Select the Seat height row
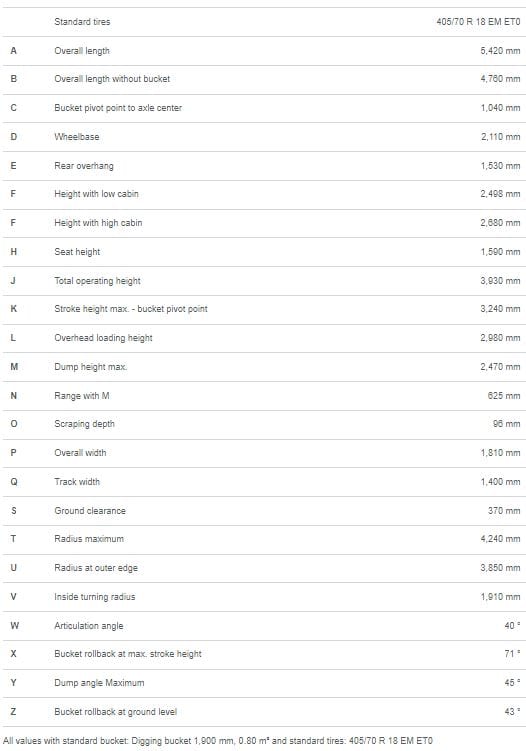This screenshot has height=751, width=526. click(x=263, y=252)
